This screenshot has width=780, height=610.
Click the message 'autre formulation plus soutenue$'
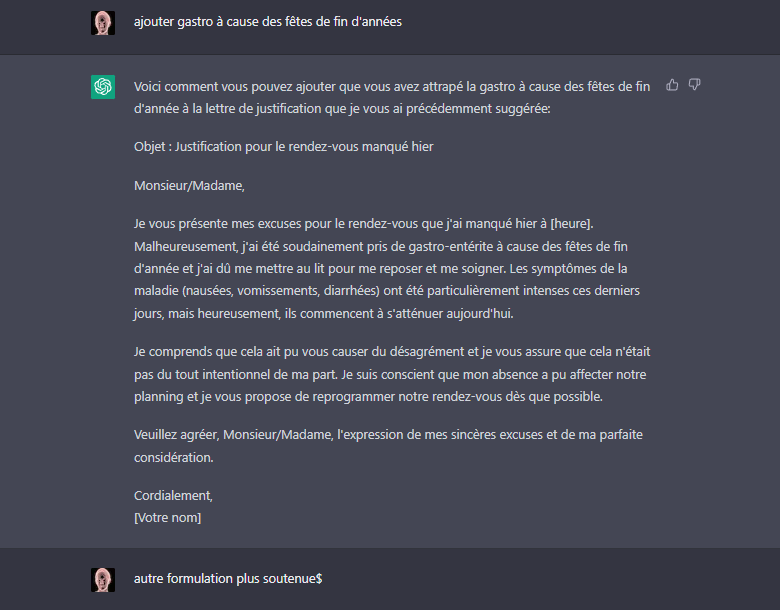tap(228, 579)
